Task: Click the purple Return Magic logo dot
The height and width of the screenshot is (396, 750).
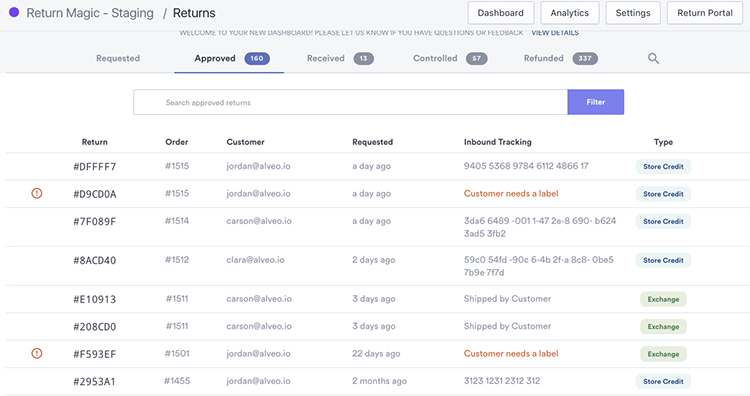Action: (x=14, y=12)
